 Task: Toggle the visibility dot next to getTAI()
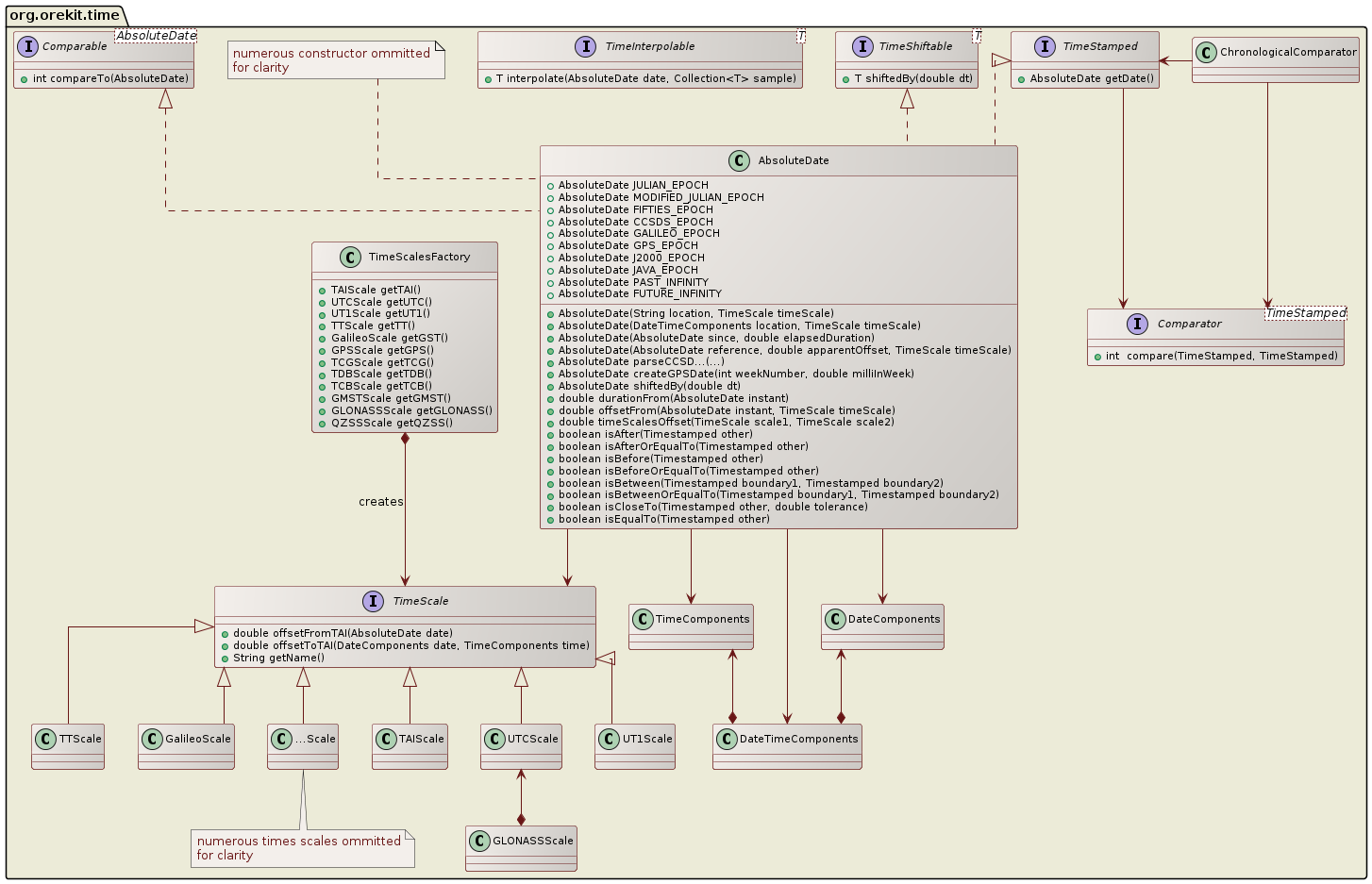[321, 289]
